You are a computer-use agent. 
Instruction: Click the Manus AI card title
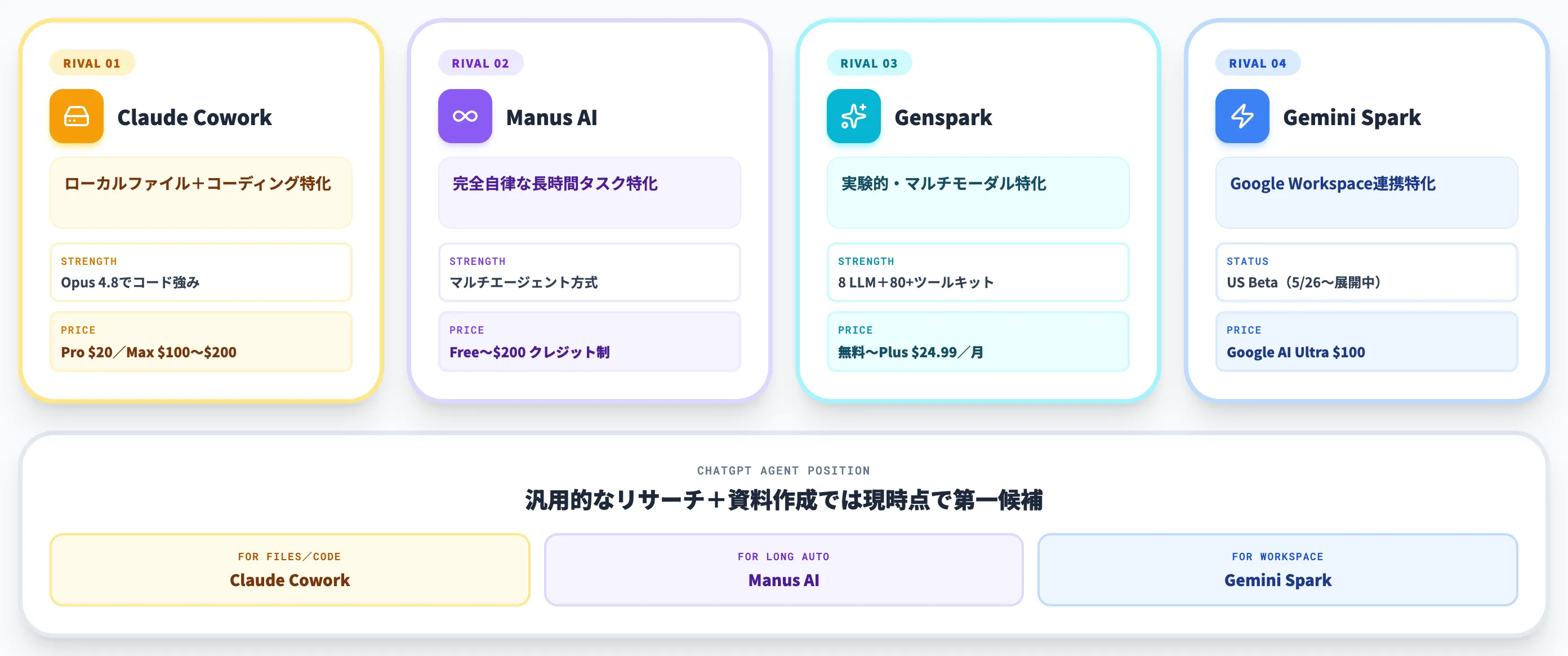click(x=551, y=117)
